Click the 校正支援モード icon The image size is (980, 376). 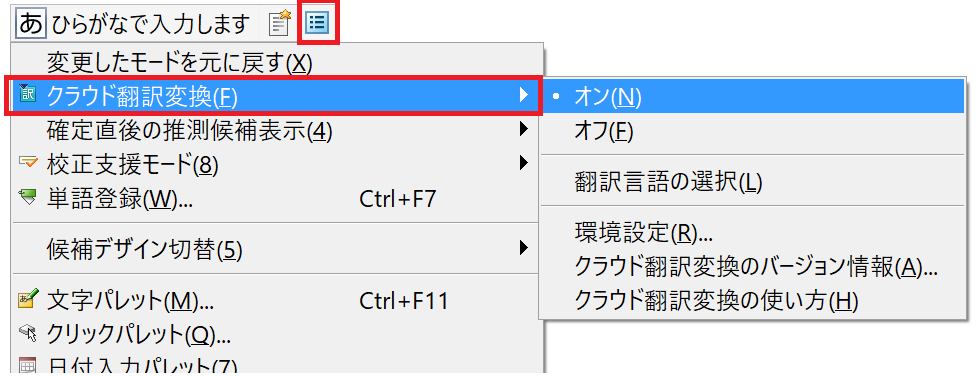tap(28, 163)
